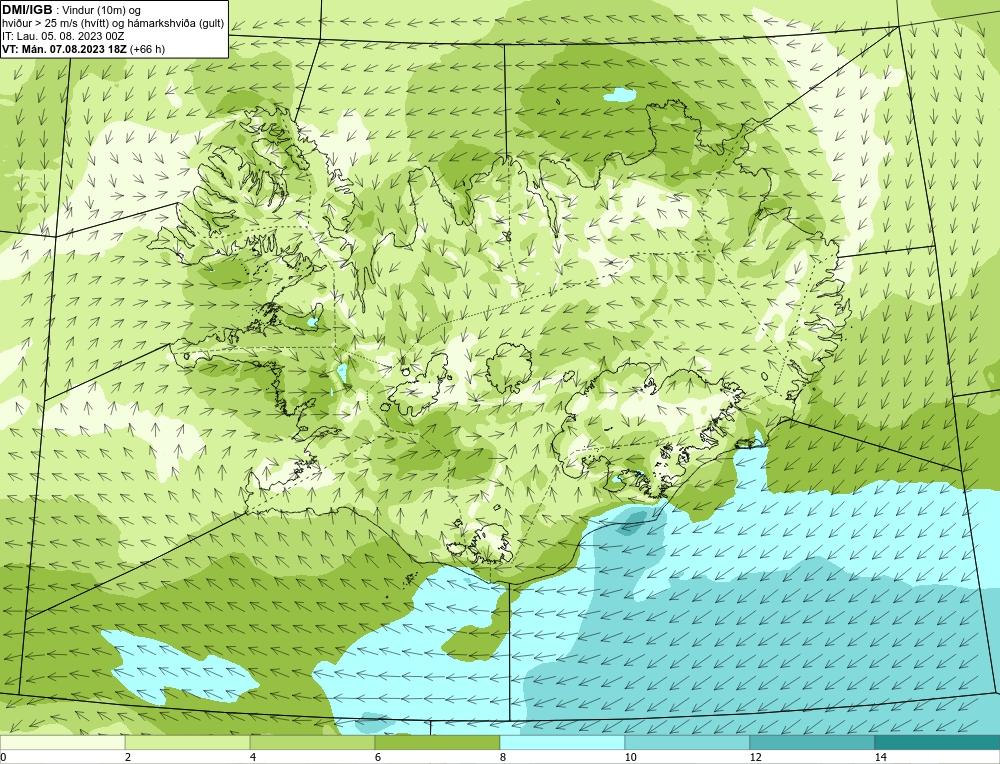Click the legend swatch above 14 m/s
The height and width of the screenshot is (764, 1000).
point(937,742)
